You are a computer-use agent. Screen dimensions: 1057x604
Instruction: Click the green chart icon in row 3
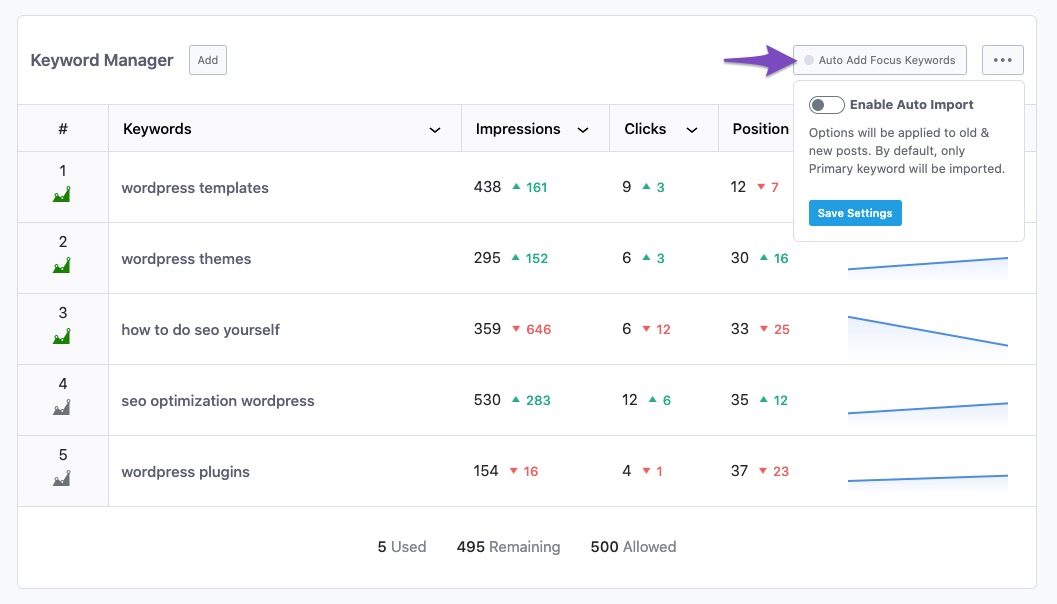point(62,337)
